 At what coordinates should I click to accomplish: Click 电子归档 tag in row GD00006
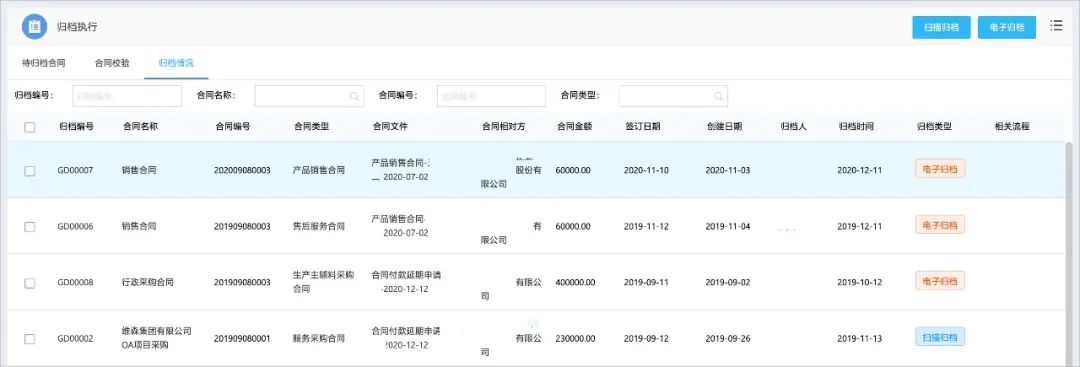click(940, 224)
